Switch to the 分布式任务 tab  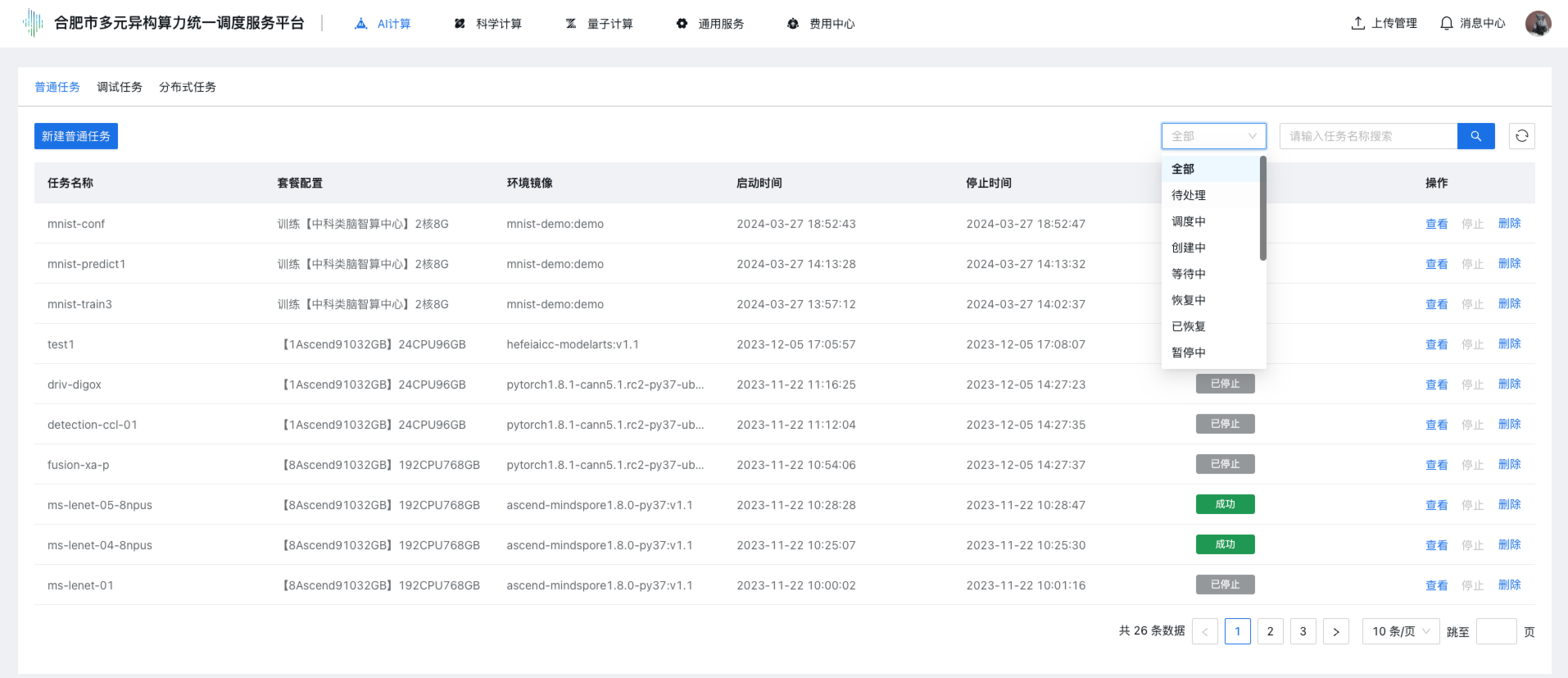pos(188,87)
